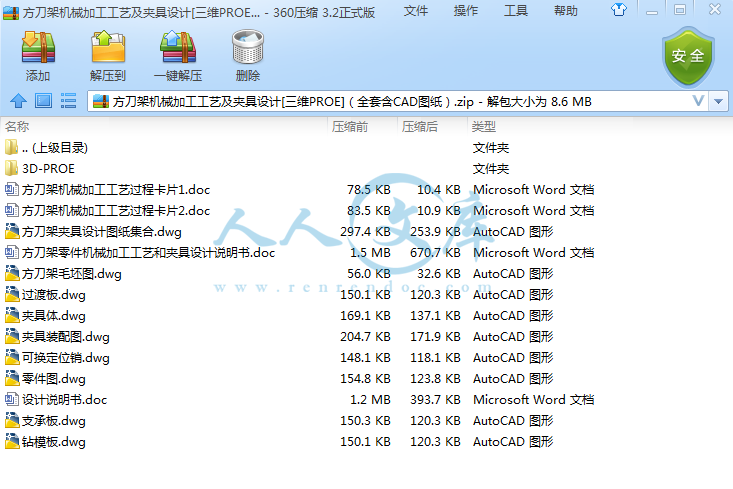Viewport: 733px width, 489px height.
Task: Click the 上级目录 parent folder icon
Action: tap(11, 147)
